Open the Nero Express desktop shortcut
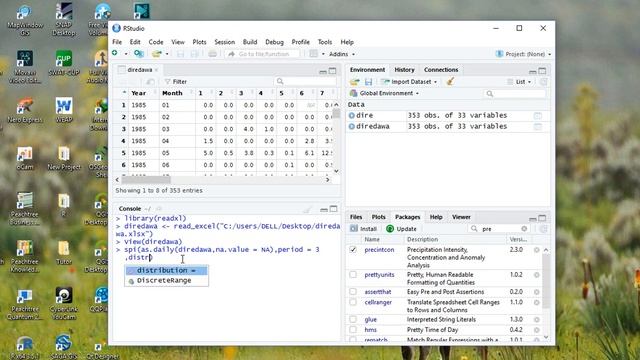This screenshot has height=360, width=640. (25, 110)
